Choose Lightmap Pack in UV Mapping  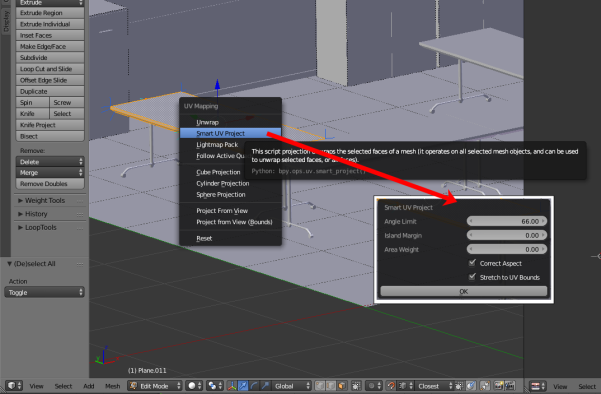point(217,144)
